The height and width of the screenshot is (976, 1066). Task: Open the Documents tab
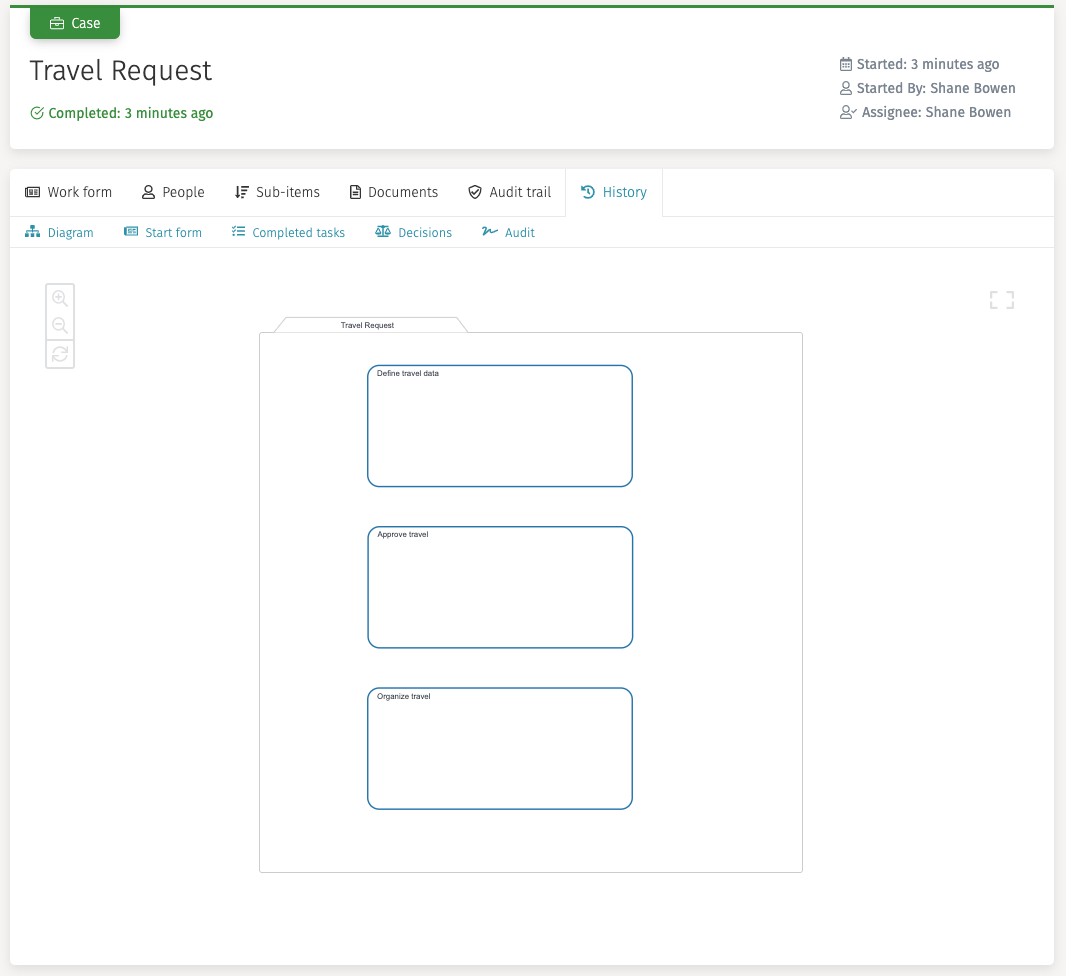click(393, 191)
